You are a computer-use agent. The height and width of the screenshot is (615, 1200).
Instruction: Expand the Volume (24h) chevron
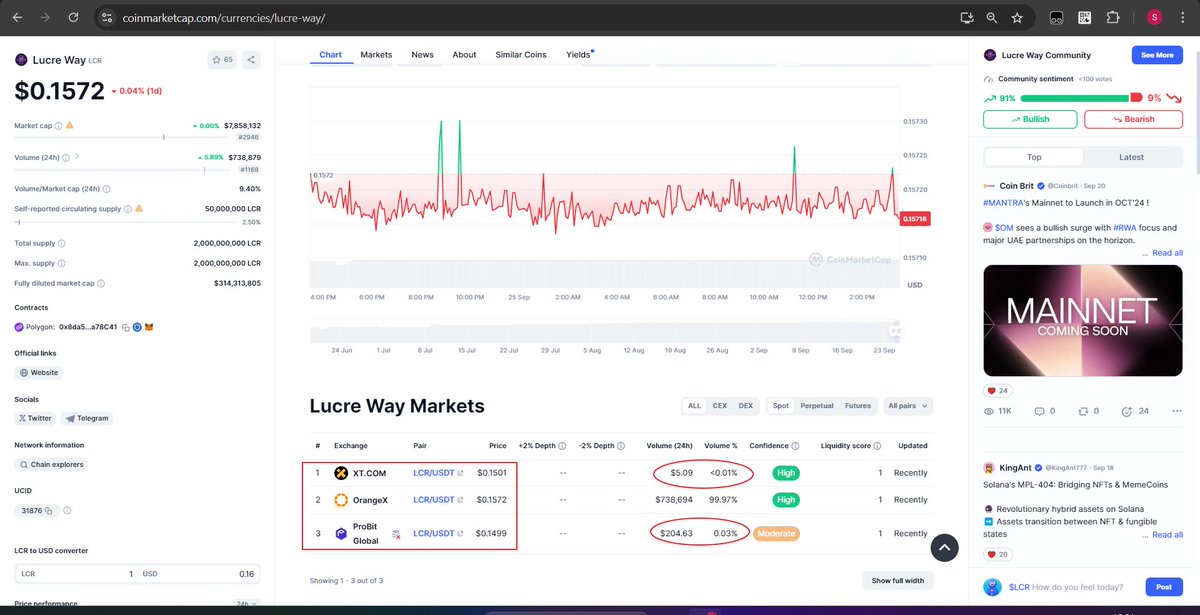77,157
